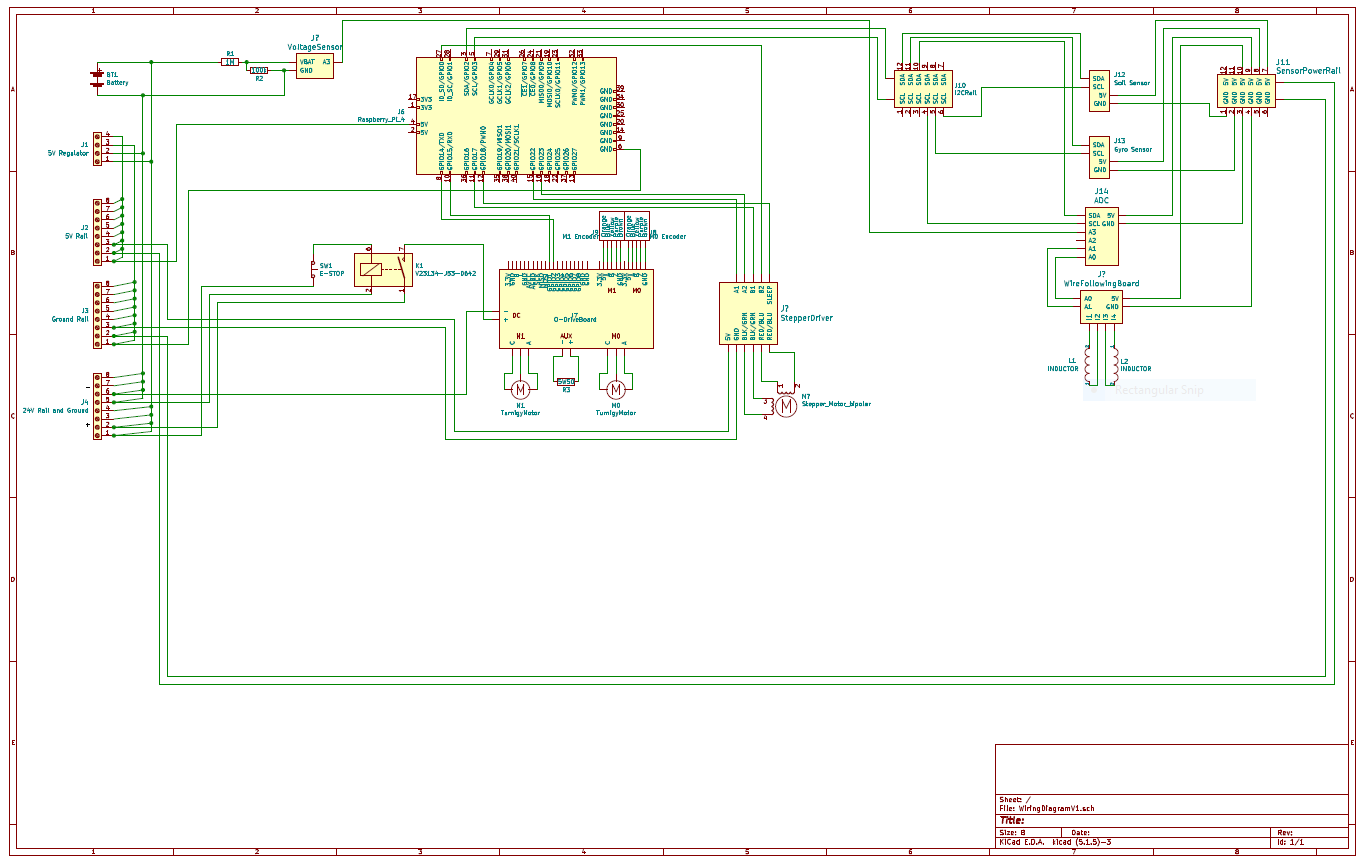Select the L2 inductor coil
This screenshot has height=864, width=1365.
(x=1113, y=363)
